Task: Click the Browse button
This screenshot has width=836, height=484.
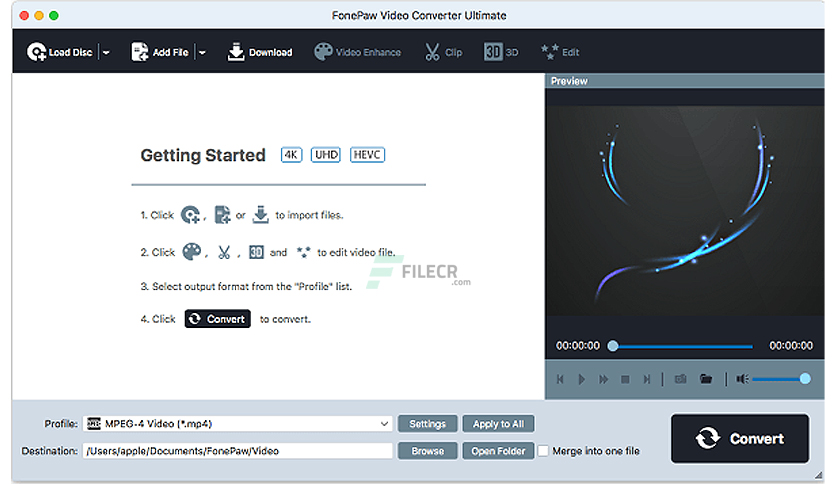Action: pos(428,451)
